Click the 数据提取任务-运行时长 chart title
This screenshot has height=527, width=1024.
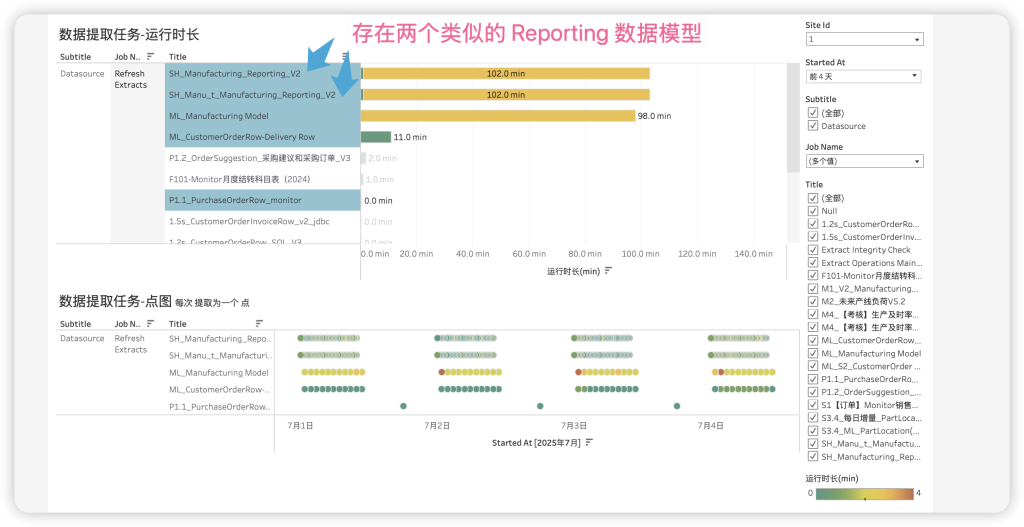[x=129, y=35]
